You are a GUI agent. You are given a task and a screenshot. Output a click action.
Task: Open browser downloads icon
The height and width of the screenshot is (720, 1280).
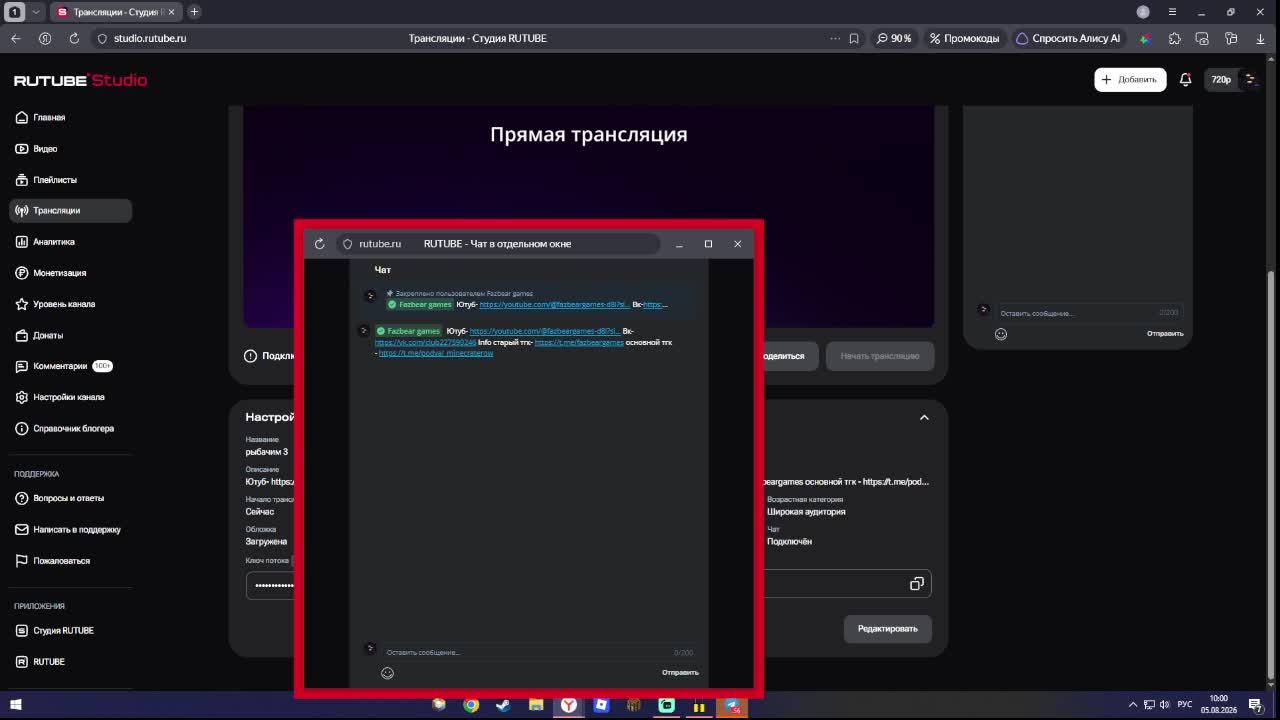point(1259,38)
